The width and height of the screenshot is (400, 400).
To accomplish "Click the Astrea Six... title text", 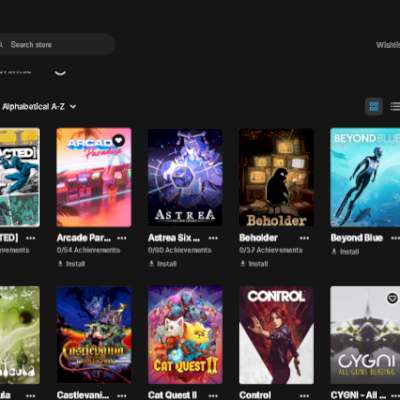I will pos(174,238).
